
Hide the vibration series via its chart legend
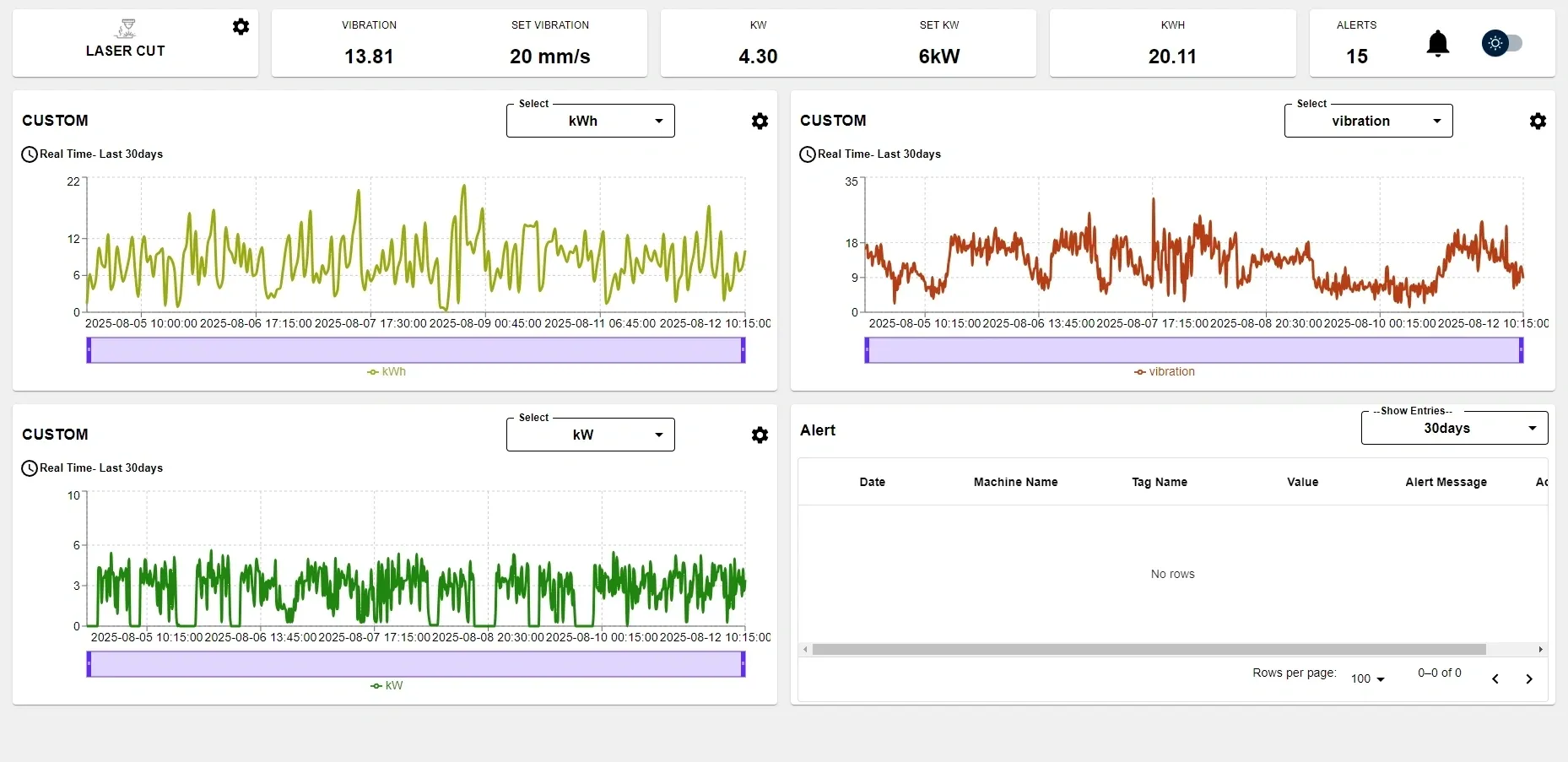pyautogui.click(x=1165, y=371)
